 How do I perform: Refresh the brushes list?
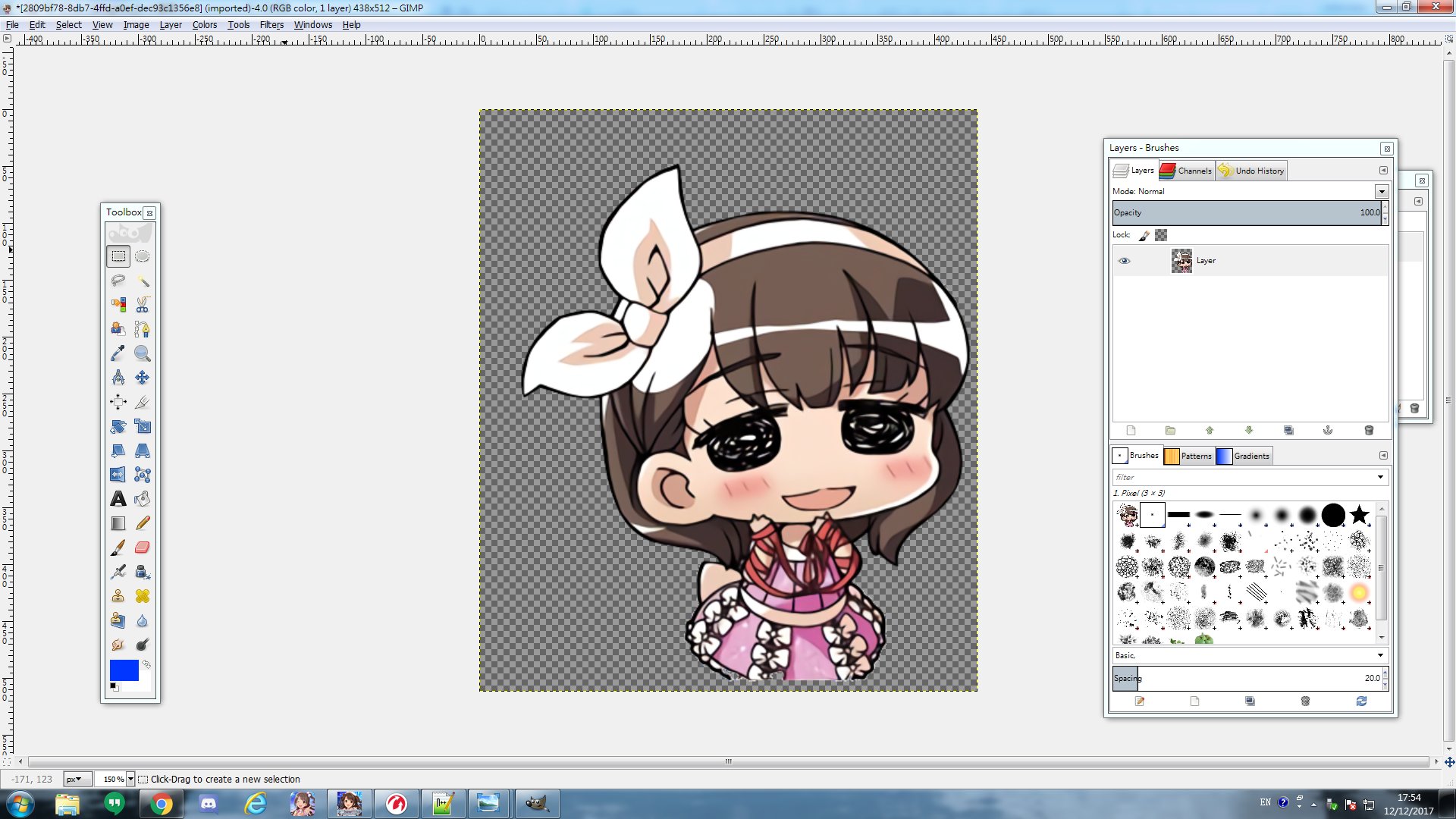(x=1361, y=701)
